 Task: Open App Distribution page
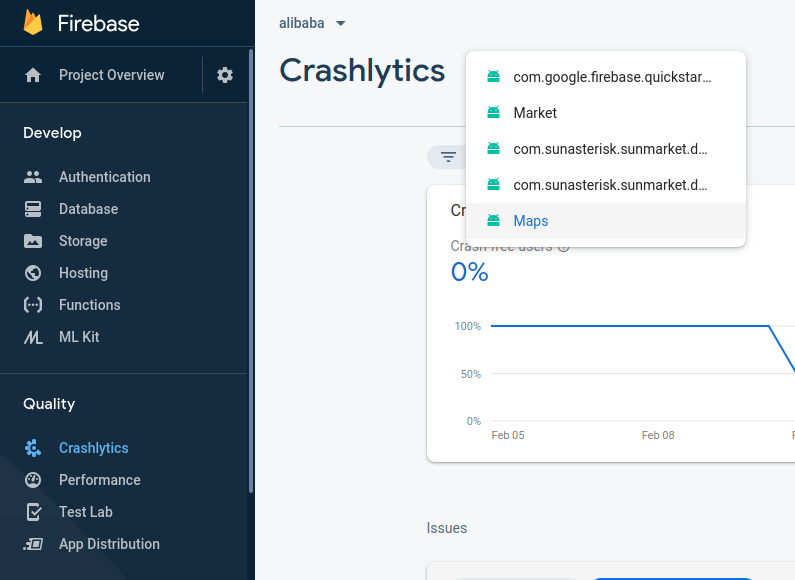109,544
